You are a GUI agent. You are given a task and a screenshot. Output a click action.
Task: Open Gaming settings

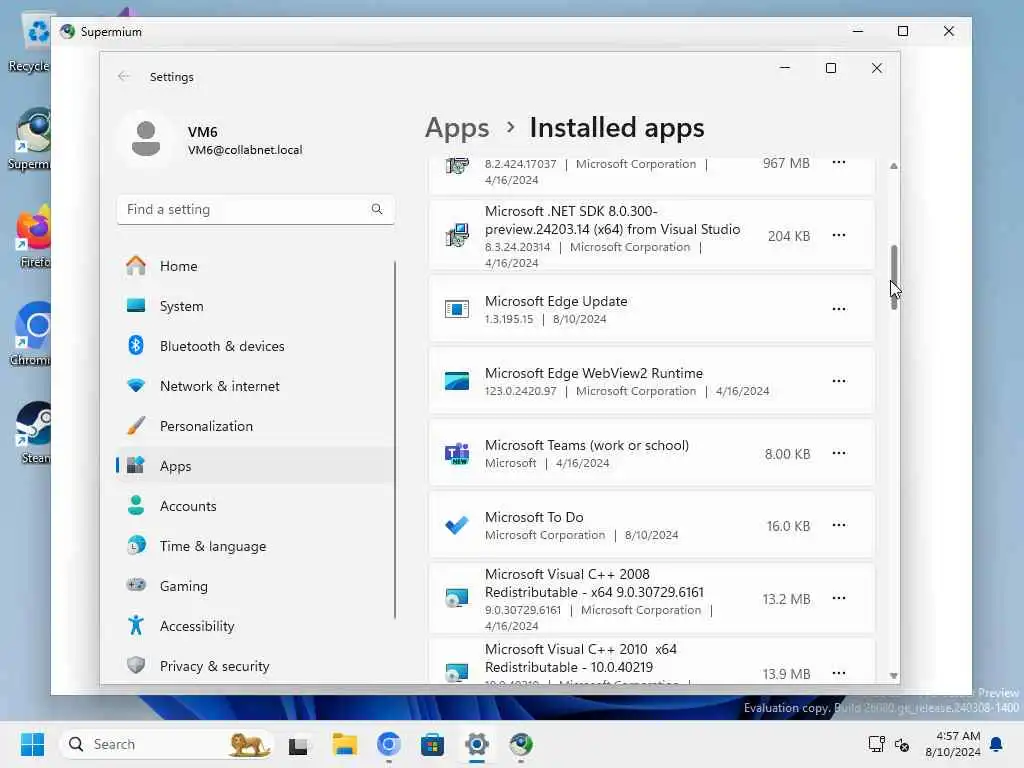[x=255, y=586]
